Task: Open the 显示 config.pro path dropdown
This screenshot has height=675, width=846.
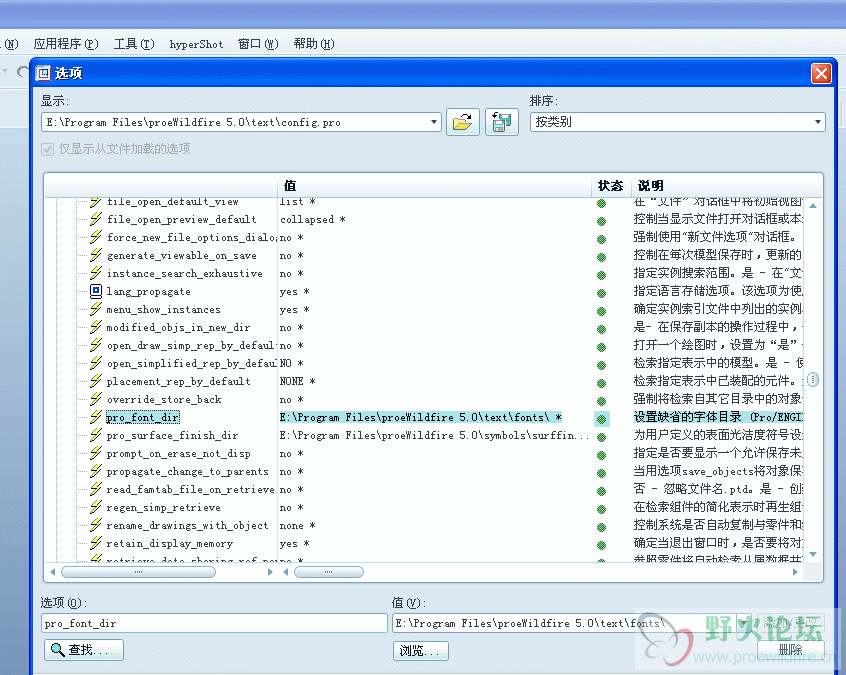Action: [434, 122]
